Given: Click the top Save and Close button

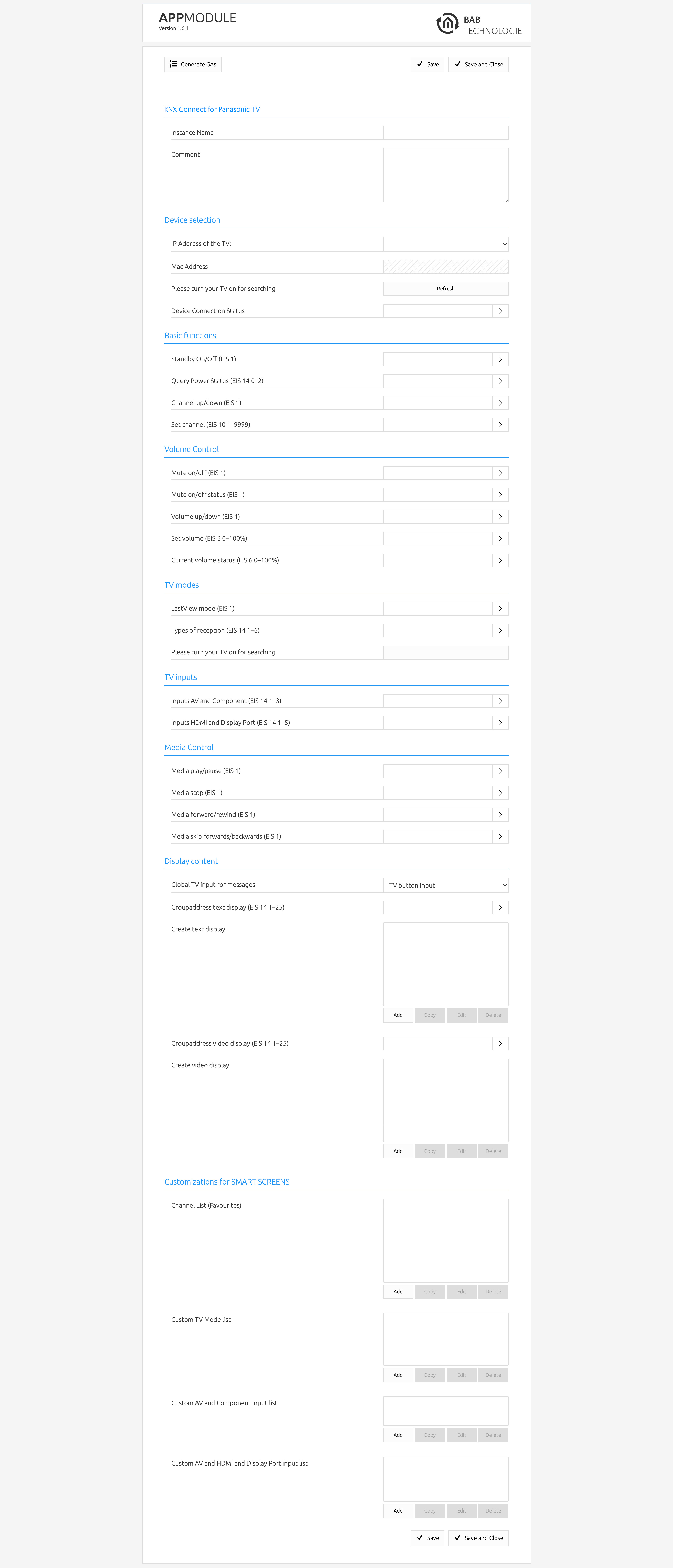Looking at the screenshot, I should click(478, 65).
